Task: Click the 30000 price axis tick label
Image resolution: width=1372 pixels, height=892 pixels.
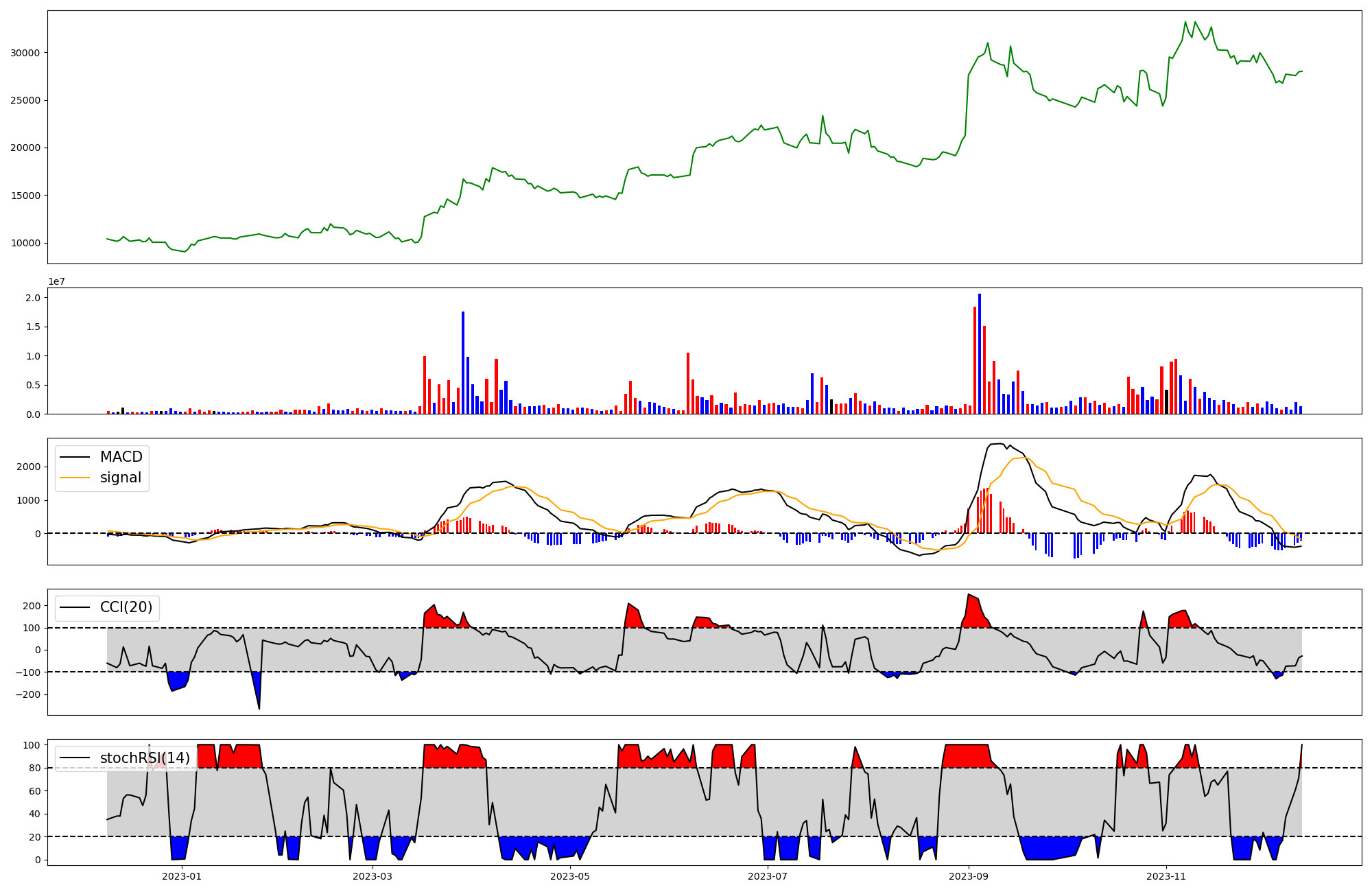Action: pyautogui.click(x=25, y=53)
